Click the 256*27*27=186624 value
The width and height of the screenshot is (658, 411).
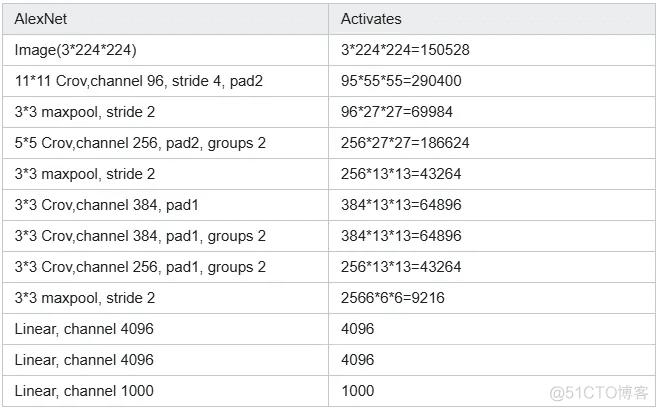click(405, 143)
